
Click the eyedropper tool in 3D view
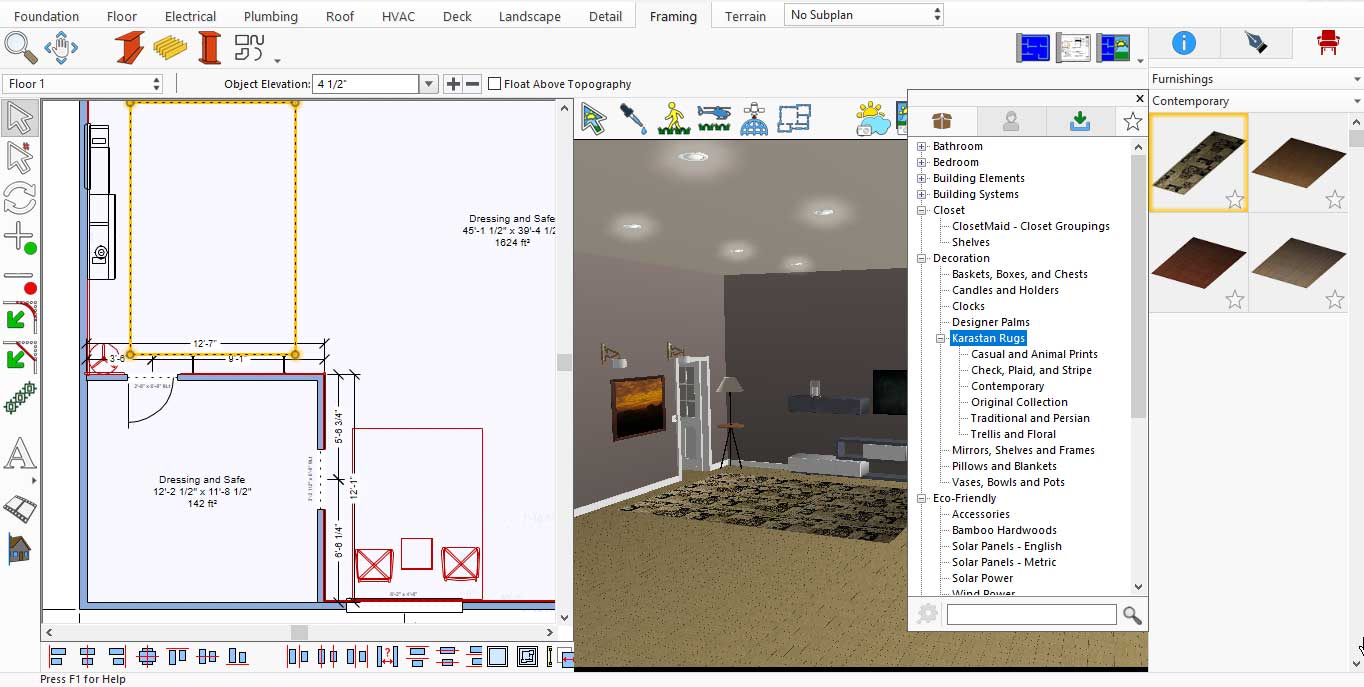(x=633, y=118)
